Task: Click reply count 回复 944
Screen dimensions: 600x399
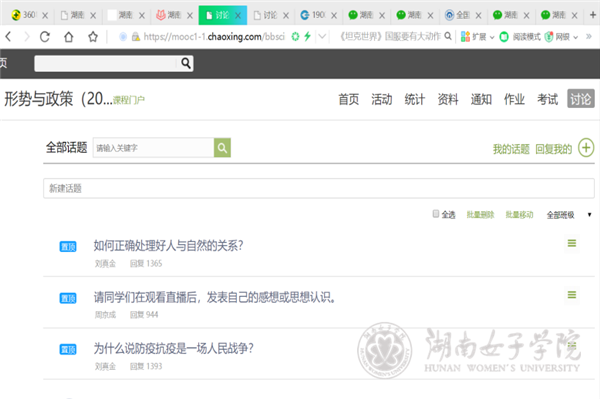Action: [144, 315]
